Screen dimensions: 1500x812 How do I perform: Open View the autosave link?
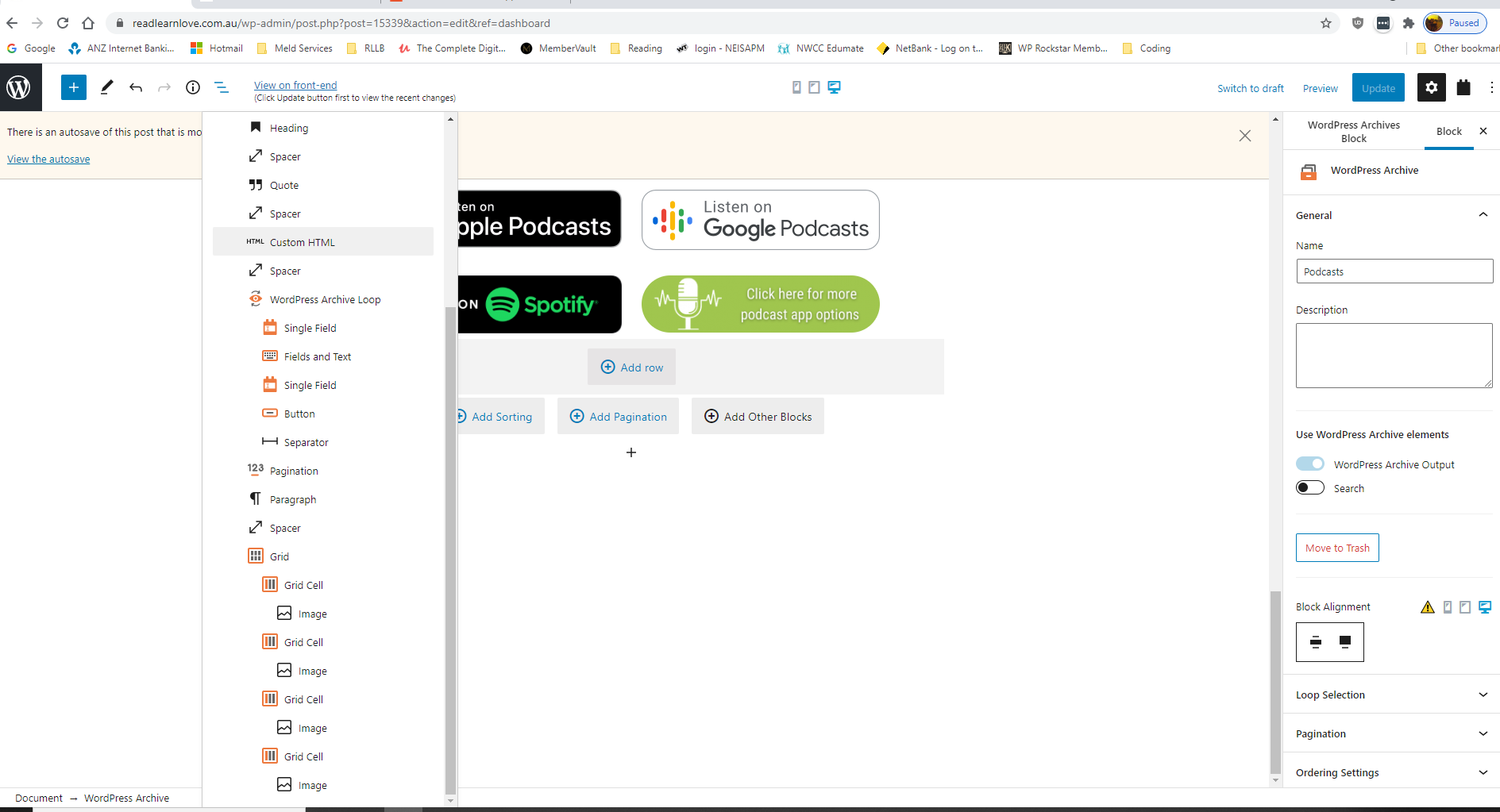(48, 159)
